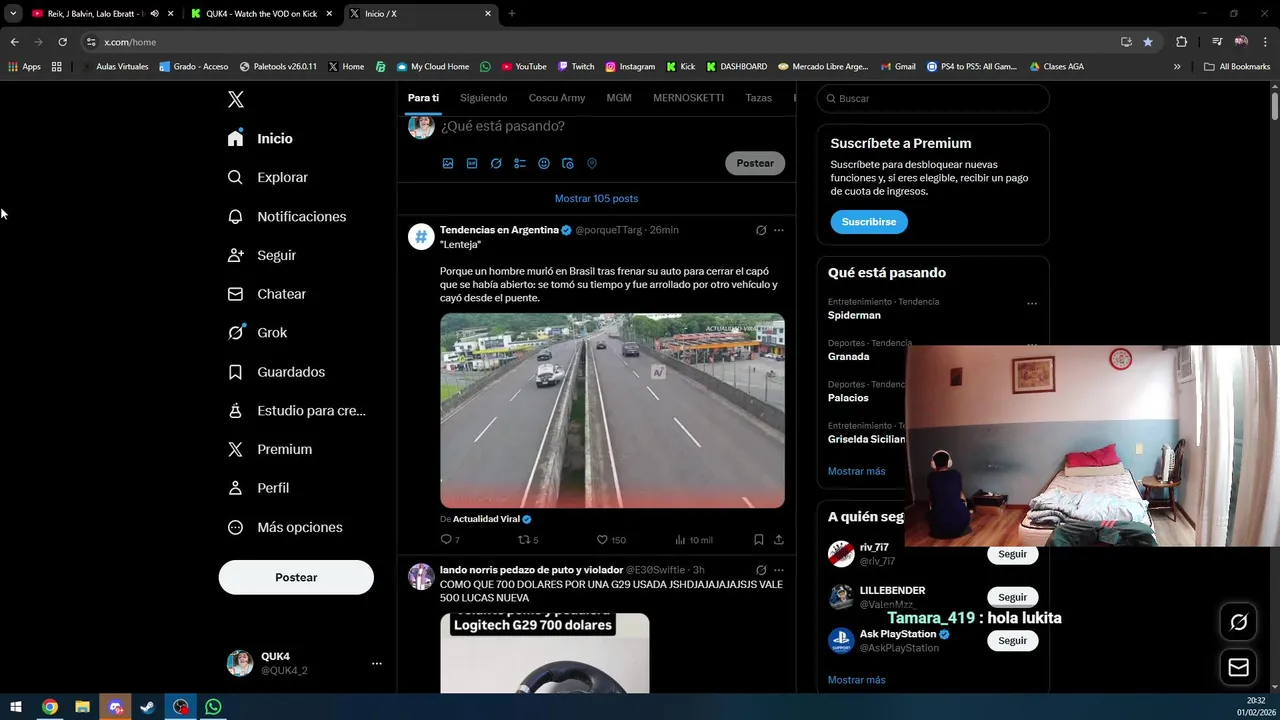Expand hidden bookmarks chevron
The width and height of the screenshot is (1280, 720).
coord(1177,67)
